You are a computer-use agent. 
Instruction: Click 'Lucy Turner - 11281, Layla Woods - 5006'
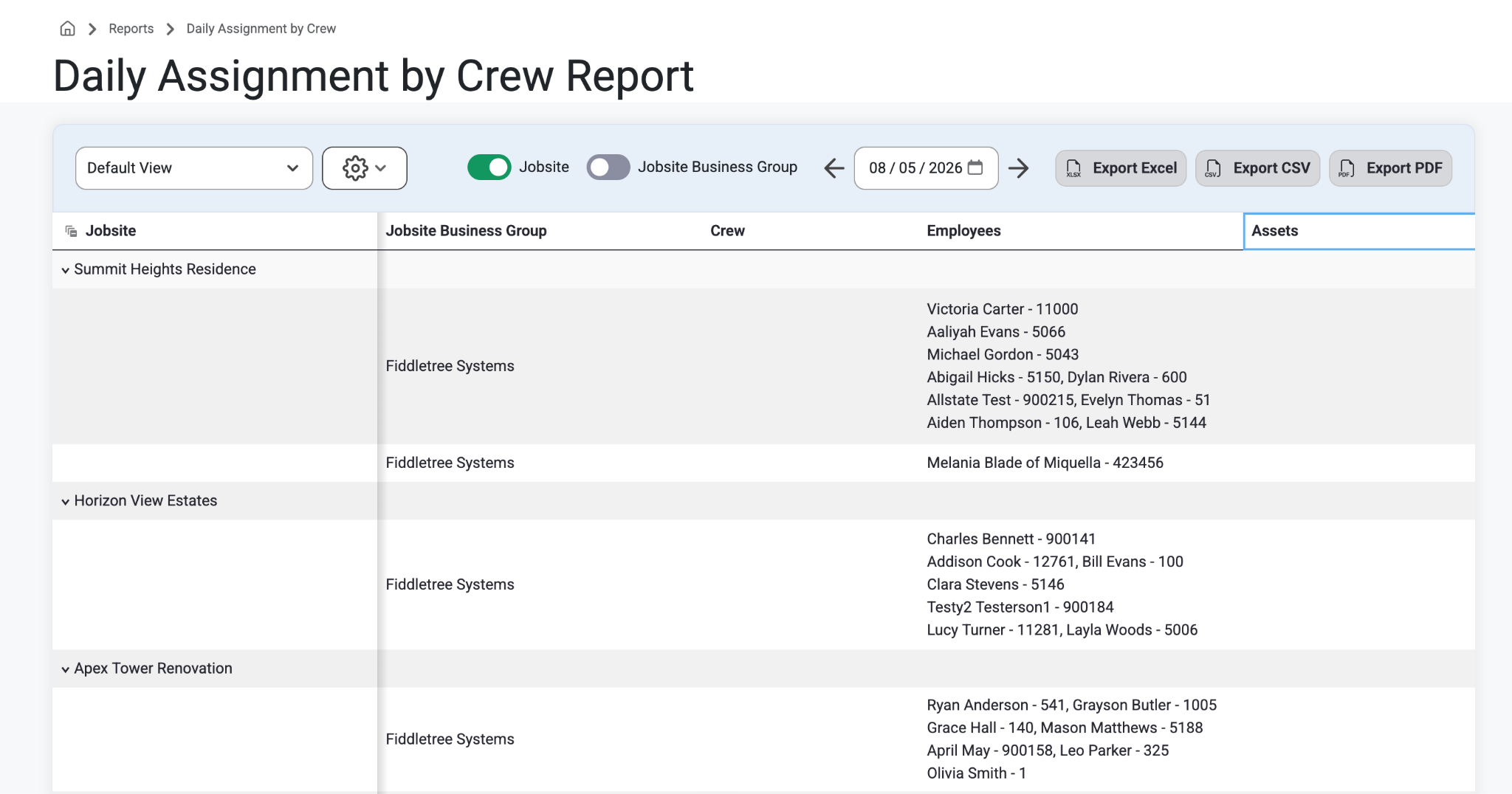coord(1062,630)
